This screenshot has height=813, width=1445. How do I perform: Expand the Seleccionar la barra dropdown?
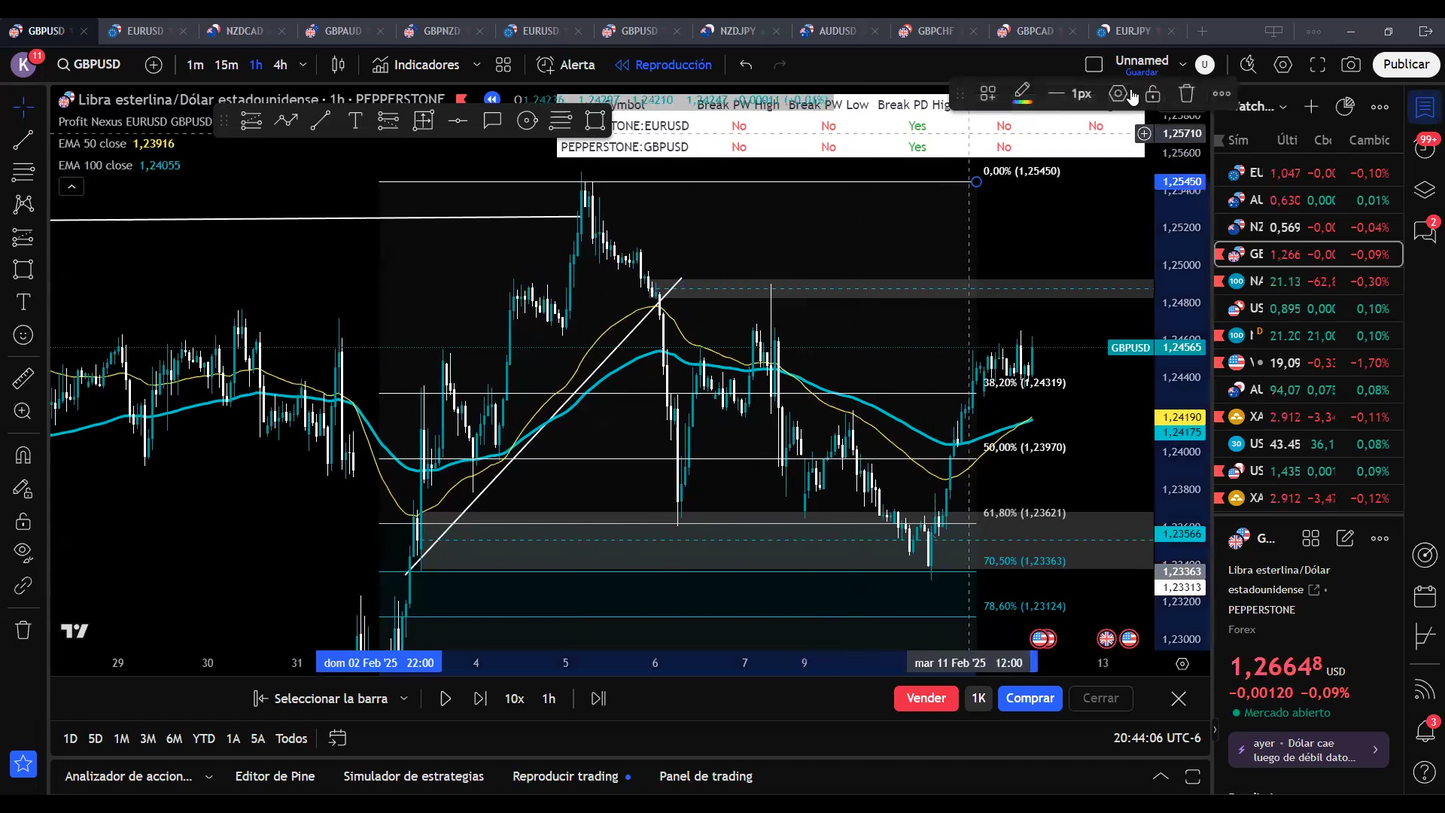(x=404, y=699)
